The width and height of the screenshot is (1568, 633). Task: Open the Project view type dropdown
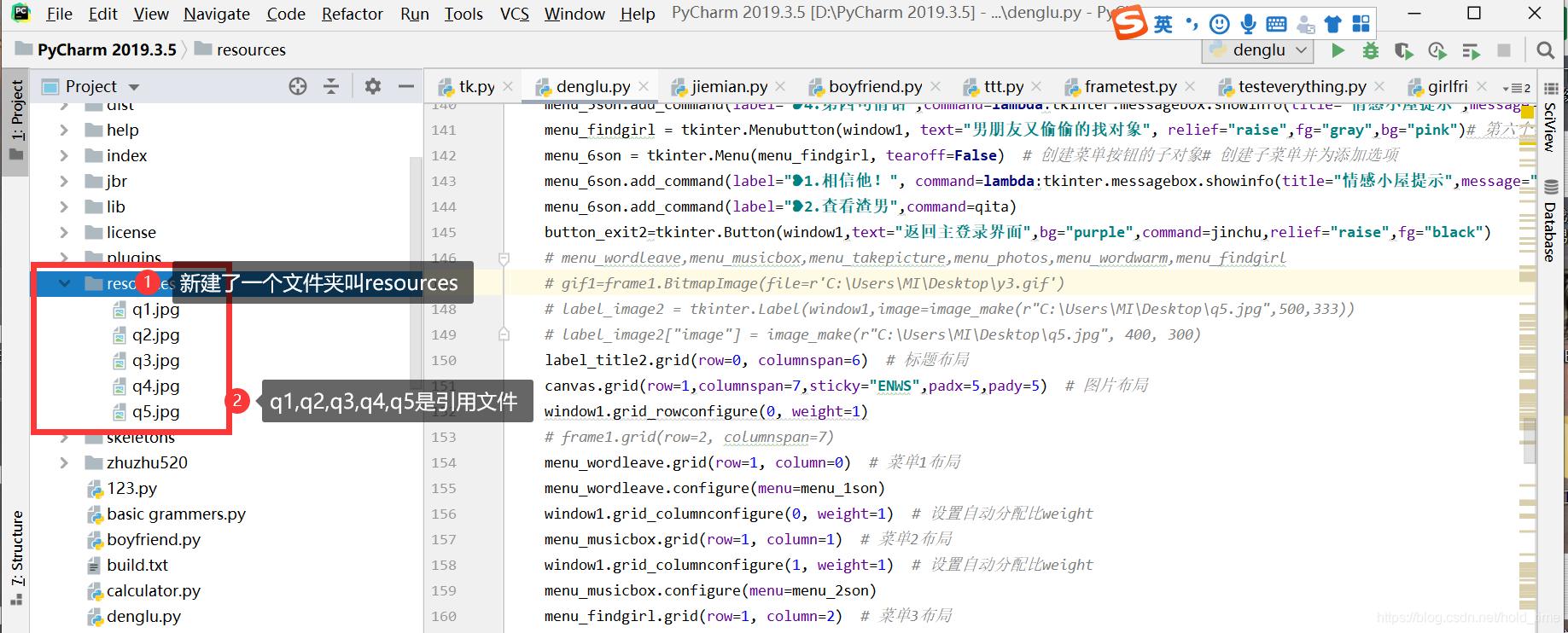tap(134, 87)
